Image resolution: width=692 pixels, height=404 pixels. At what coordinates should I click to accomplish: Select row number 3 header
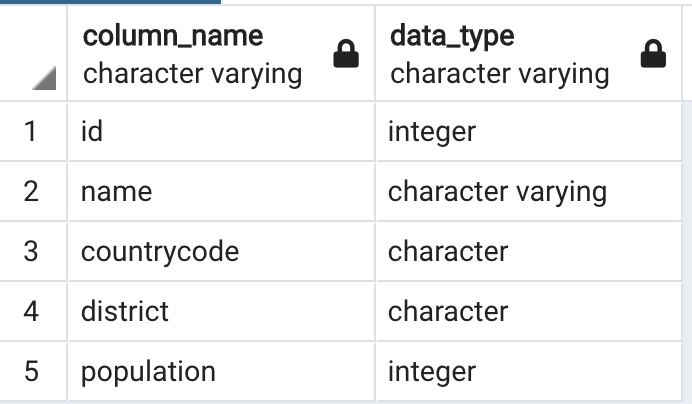pyautogui.click(x=33, y=252)
